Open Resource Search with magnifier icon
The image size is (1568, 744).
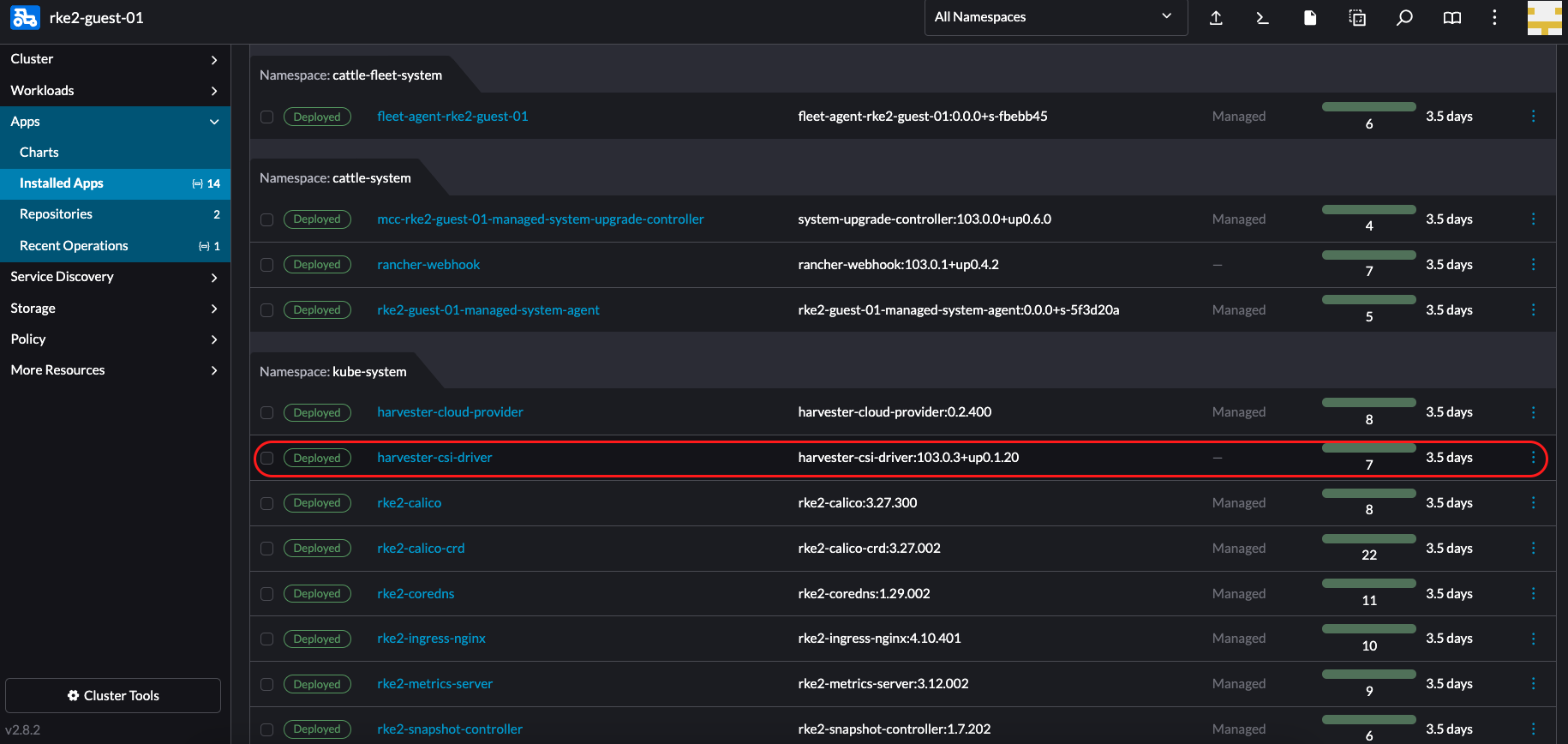(x=1404, y=18)
